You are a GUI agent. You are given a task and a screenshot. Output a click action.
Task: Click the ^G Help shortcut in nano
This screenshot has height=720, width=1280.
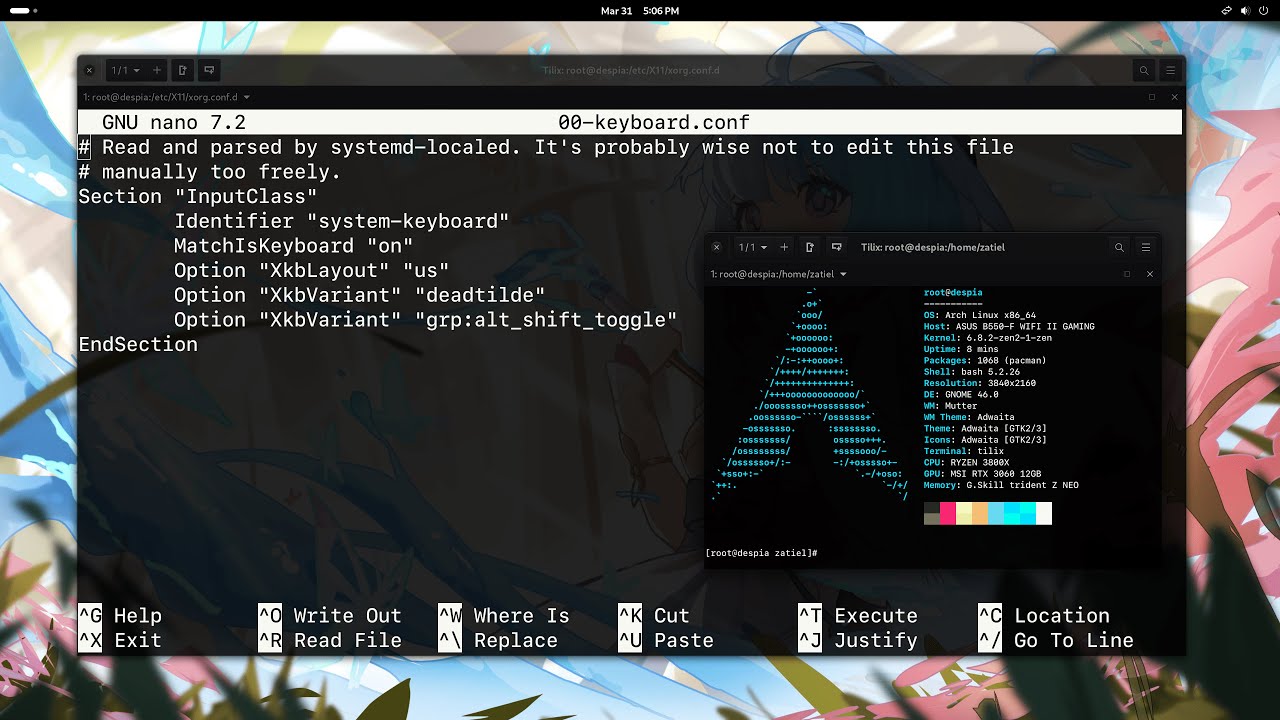point(120,616)
